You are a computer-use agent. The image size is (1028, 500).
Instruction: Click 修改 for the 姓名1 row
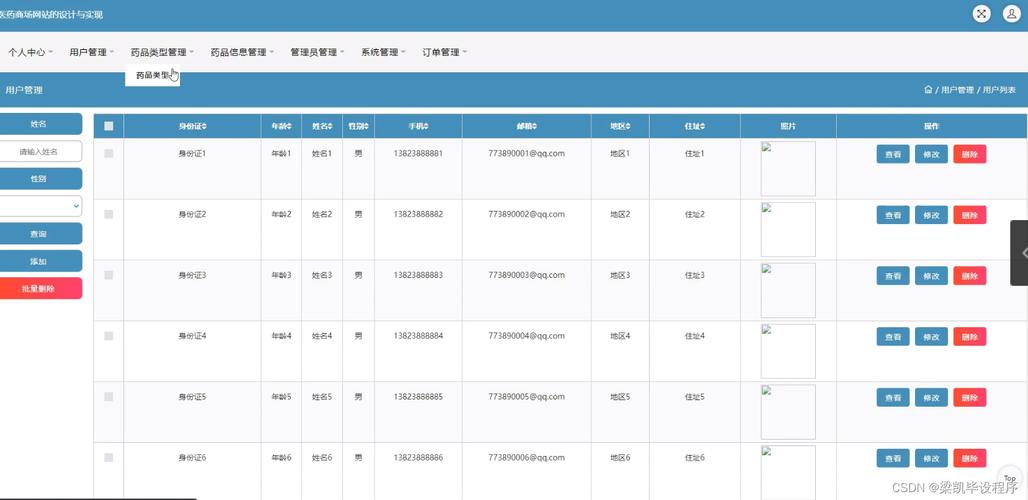point(932,154)
